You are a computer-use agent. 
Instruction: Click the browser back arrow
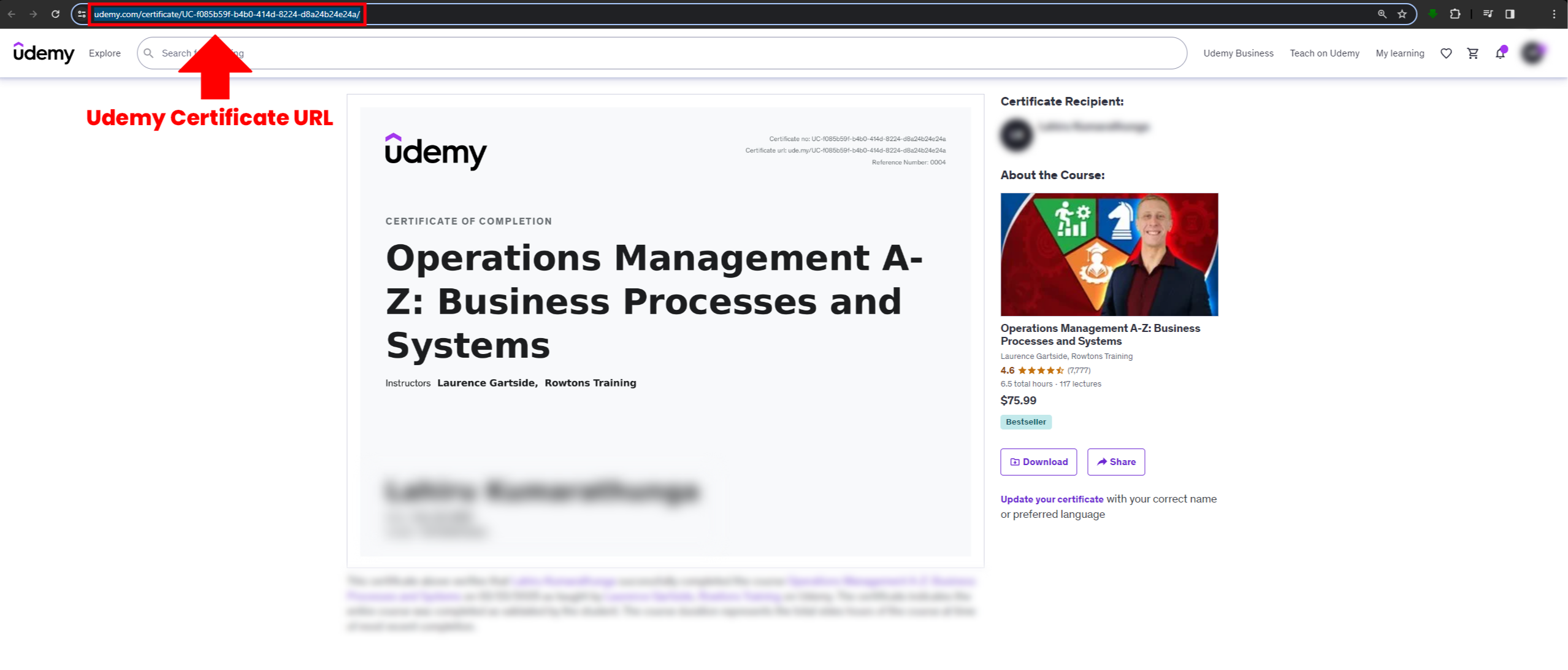pos(12,14)
